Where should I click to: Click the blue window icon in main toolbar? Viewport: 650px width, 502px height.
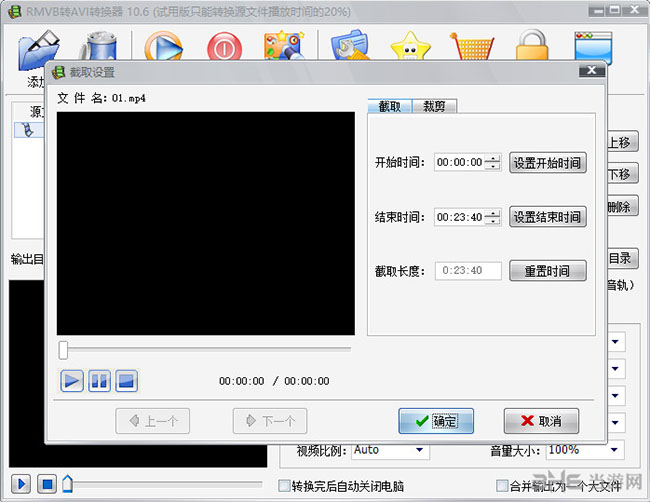[593, 47]
